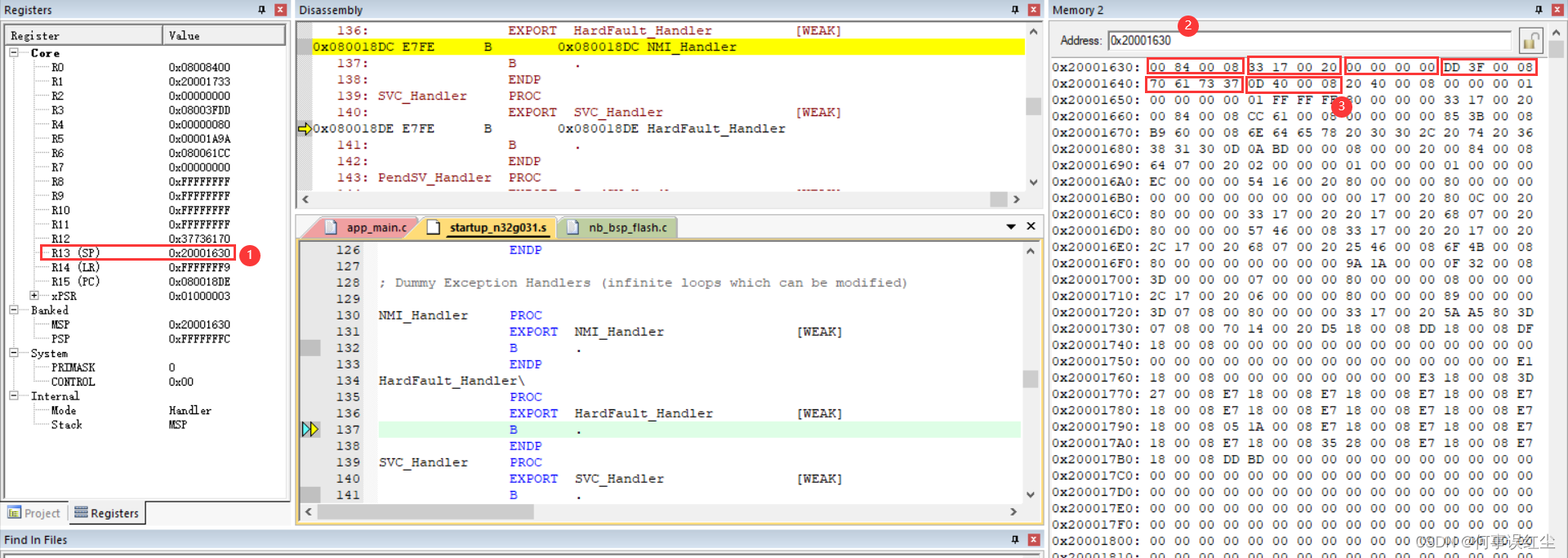Toggle the memory address lock icon

click(x=1530, y=40)
